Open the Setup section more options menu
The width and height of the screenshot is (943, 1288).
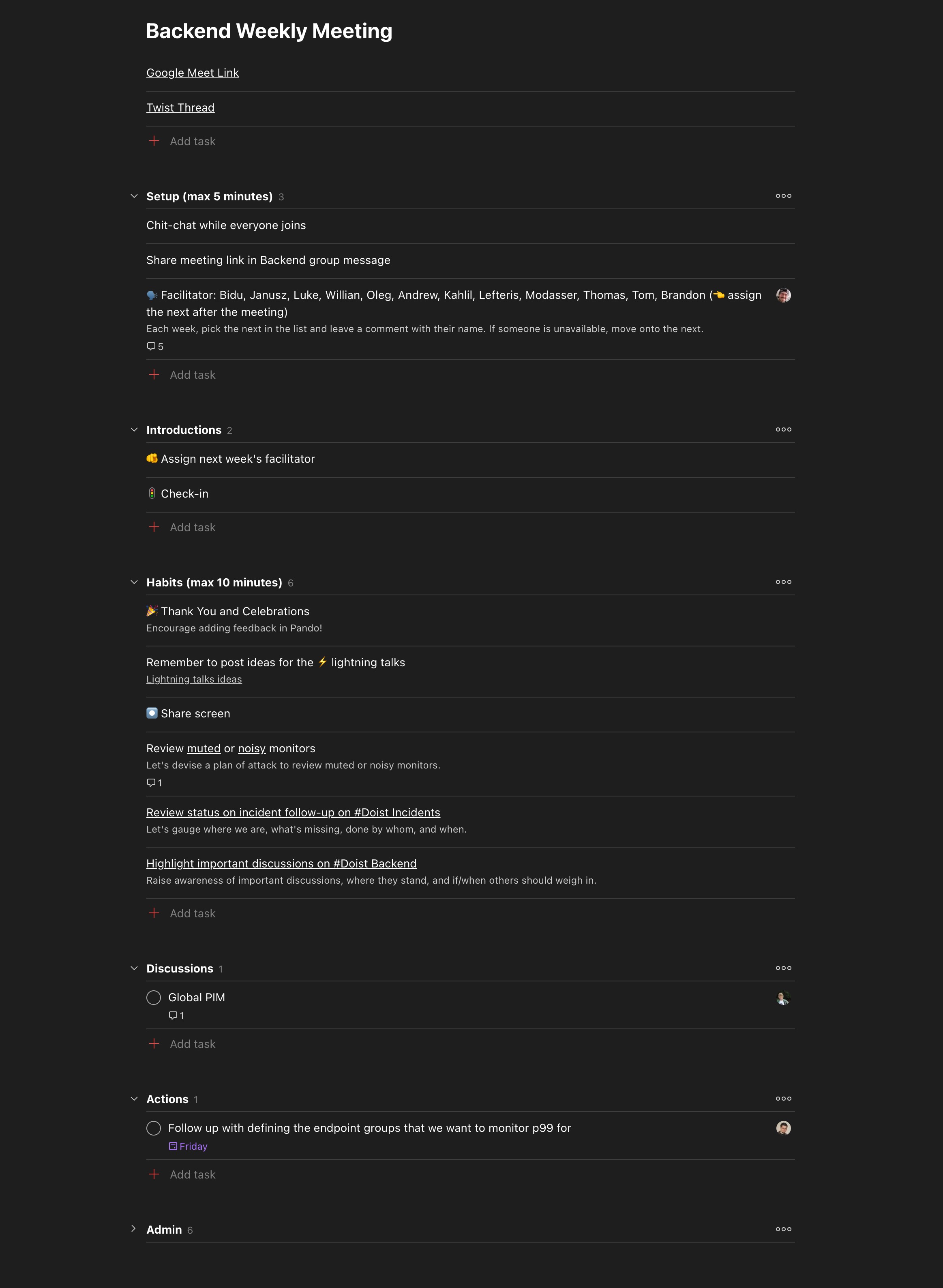pos(783,196)
